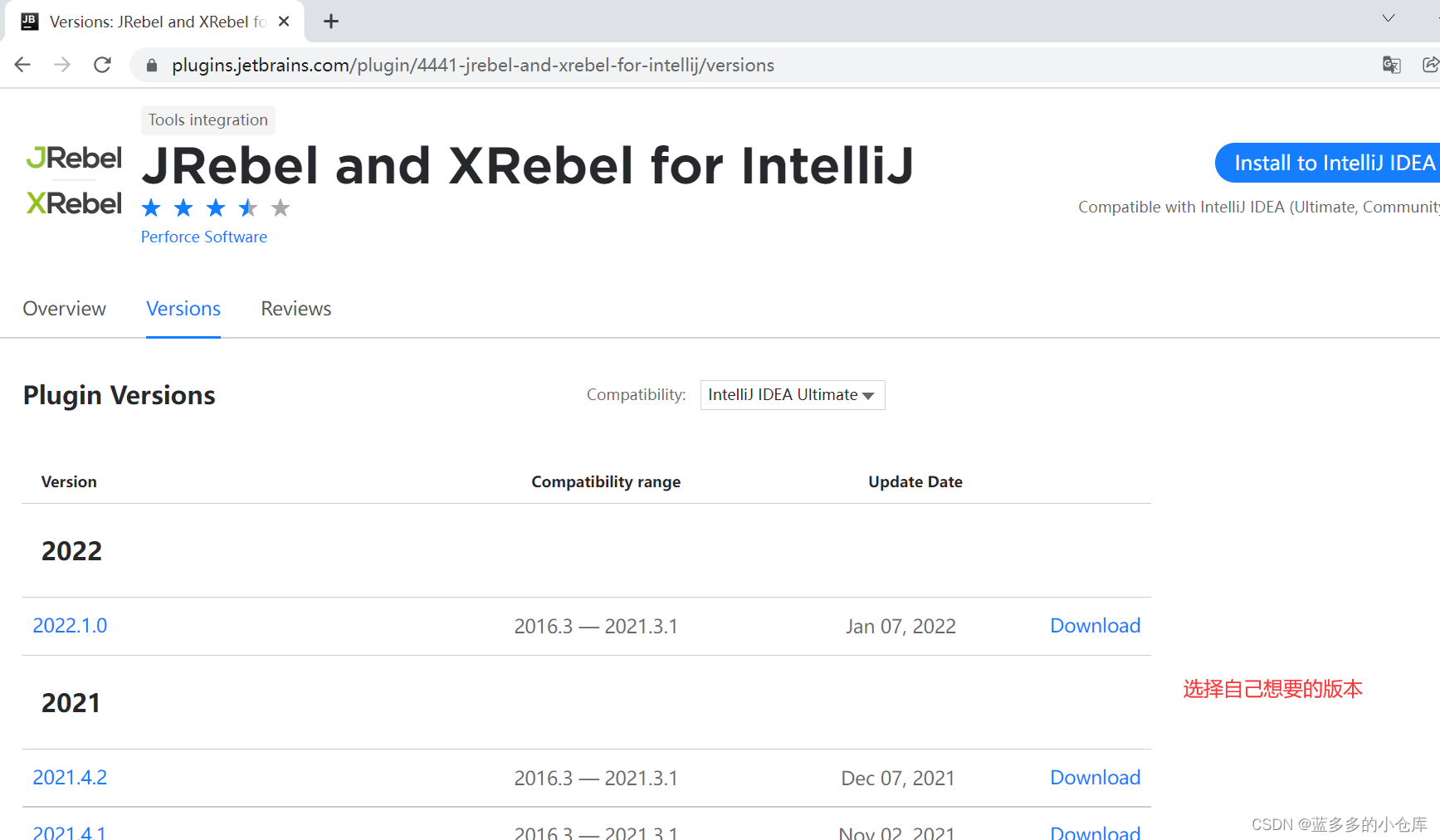Viewport: 1440px width, 840px height.
Task: Open the IntelliJ IDEA Ultimate compatibility dropdown
Action: 792,395
